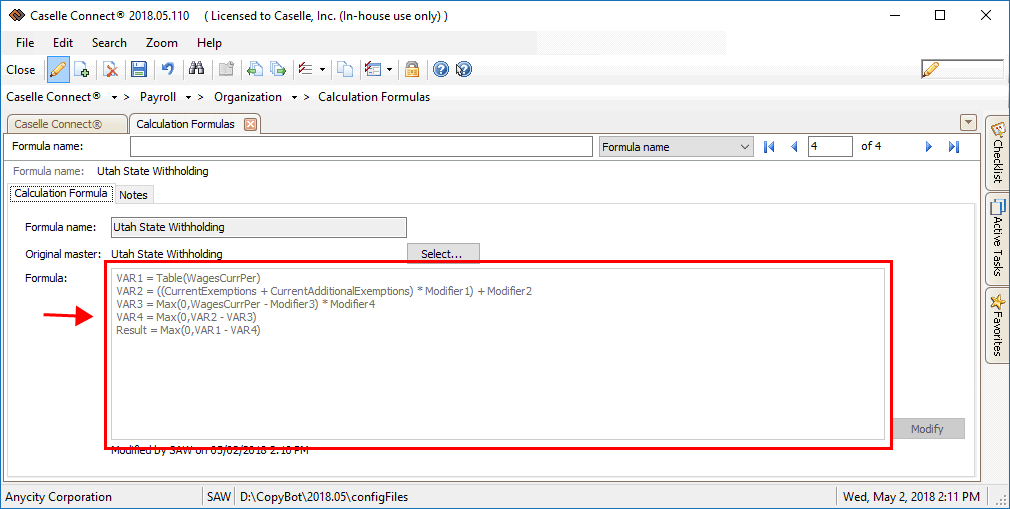Viewport: 1010px width, 509px height.
Task: Close the Calculation Formulas tab
Action: click(251, 124)
